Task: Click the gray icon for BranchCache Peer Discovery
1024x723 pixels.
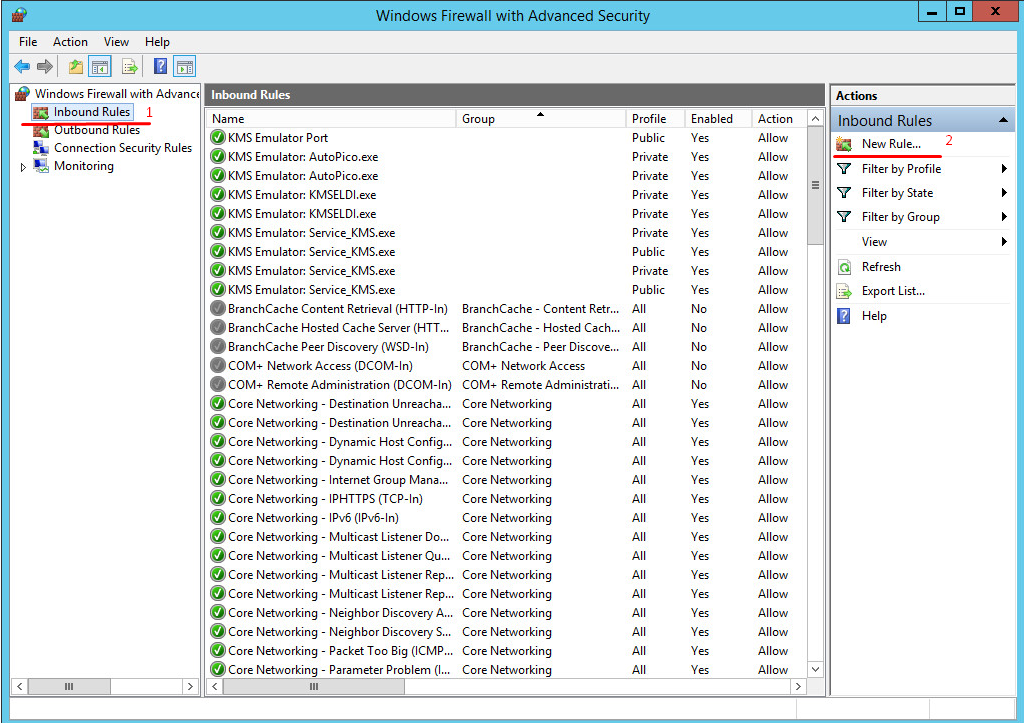Action: [x=218, y=347]
